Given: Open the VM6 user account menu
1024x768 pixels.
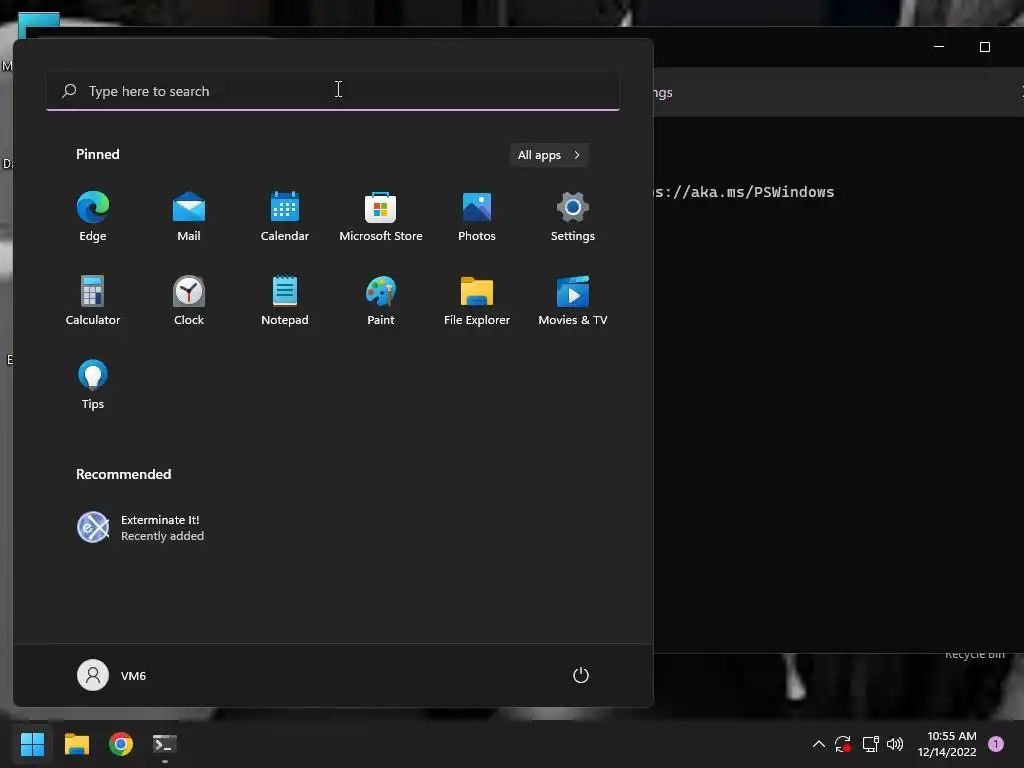Looking at the screenshot, I should [x=112, y=675].
